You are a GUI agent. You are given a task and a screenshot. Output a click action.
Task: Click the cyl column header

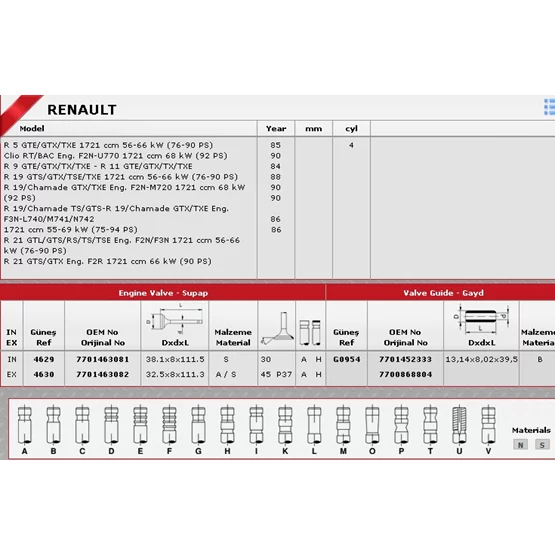[351, 129]
